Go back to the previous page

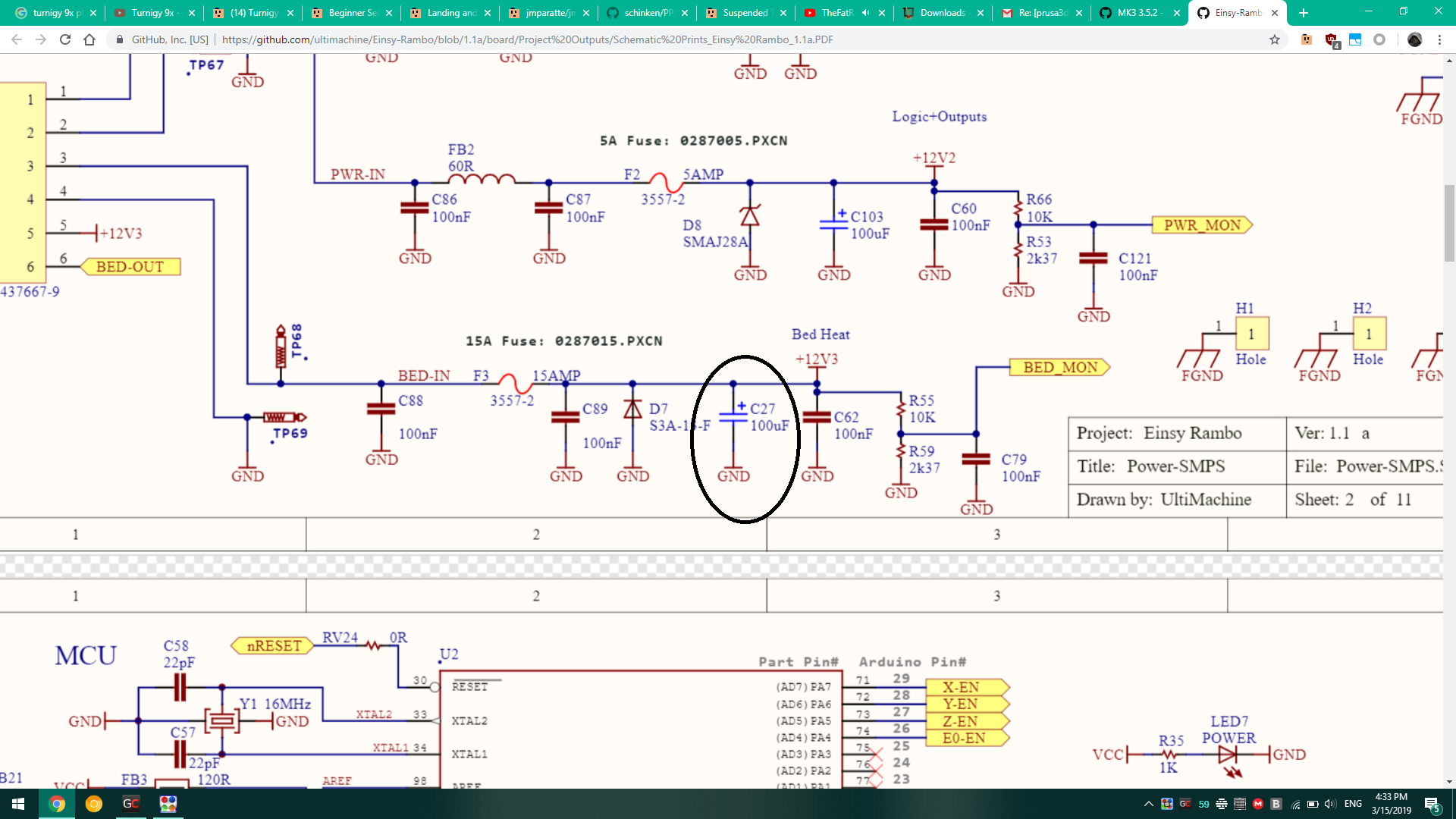tap(17, 39)
